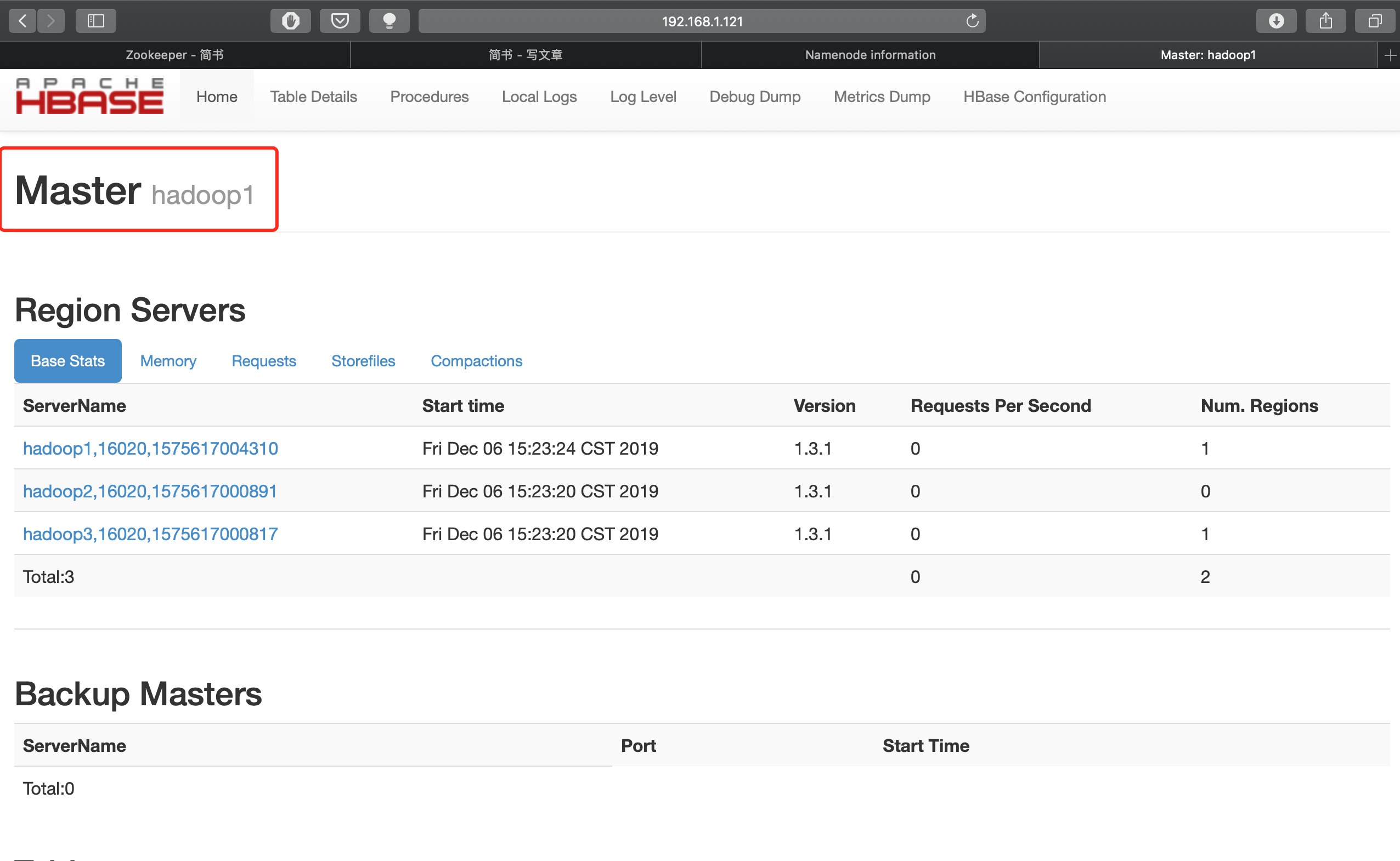Show all tabs overview icon
The image size is (1400, 861).
coord(1374,21)
